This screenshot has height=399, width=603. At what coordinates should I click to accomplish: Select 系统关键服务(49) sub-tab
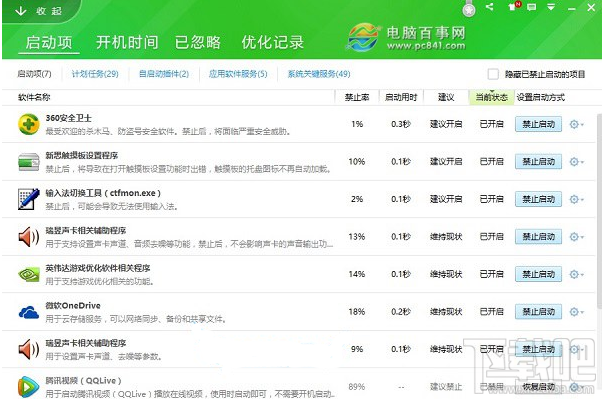point(319,74)
